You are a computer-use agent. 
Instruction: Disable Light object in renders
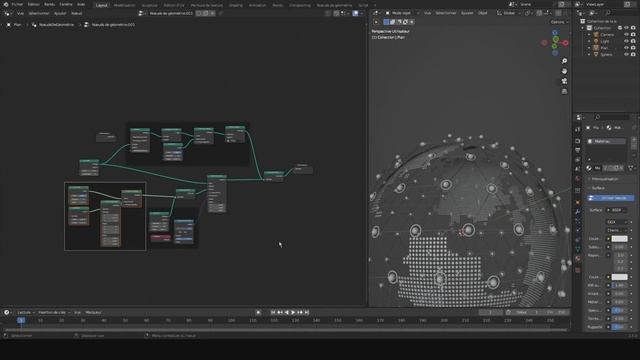633,41
